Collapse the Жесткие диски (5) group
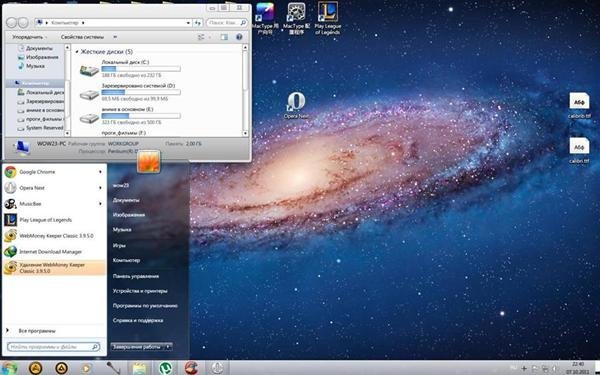Image resolution: width=600 pixels, height=375 pixels. pyautogui.click(x=77, y=52)
